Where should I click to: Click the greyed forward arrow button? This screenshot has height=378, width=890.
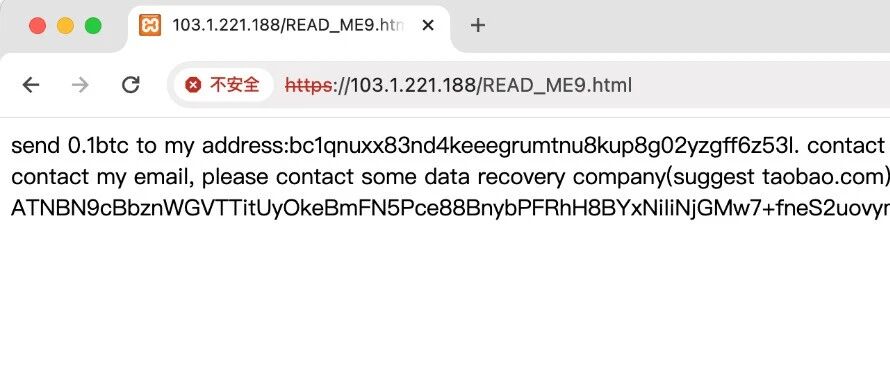(x=81, y=85)
